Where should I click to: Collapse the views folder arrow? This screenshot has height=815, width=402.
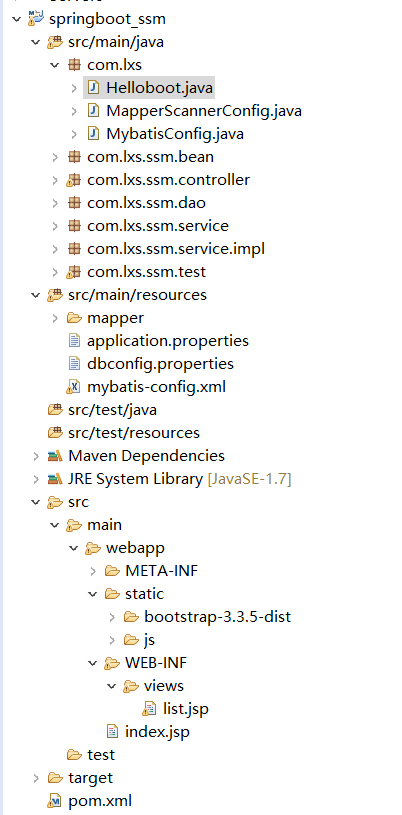coord(112,686)
